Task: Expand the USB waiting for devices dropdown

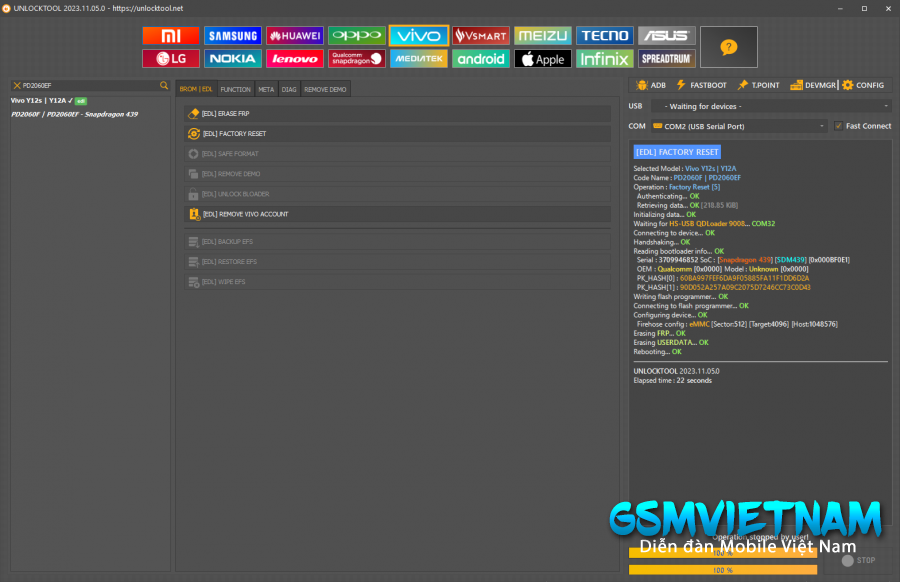Action: tap(770, 106)
